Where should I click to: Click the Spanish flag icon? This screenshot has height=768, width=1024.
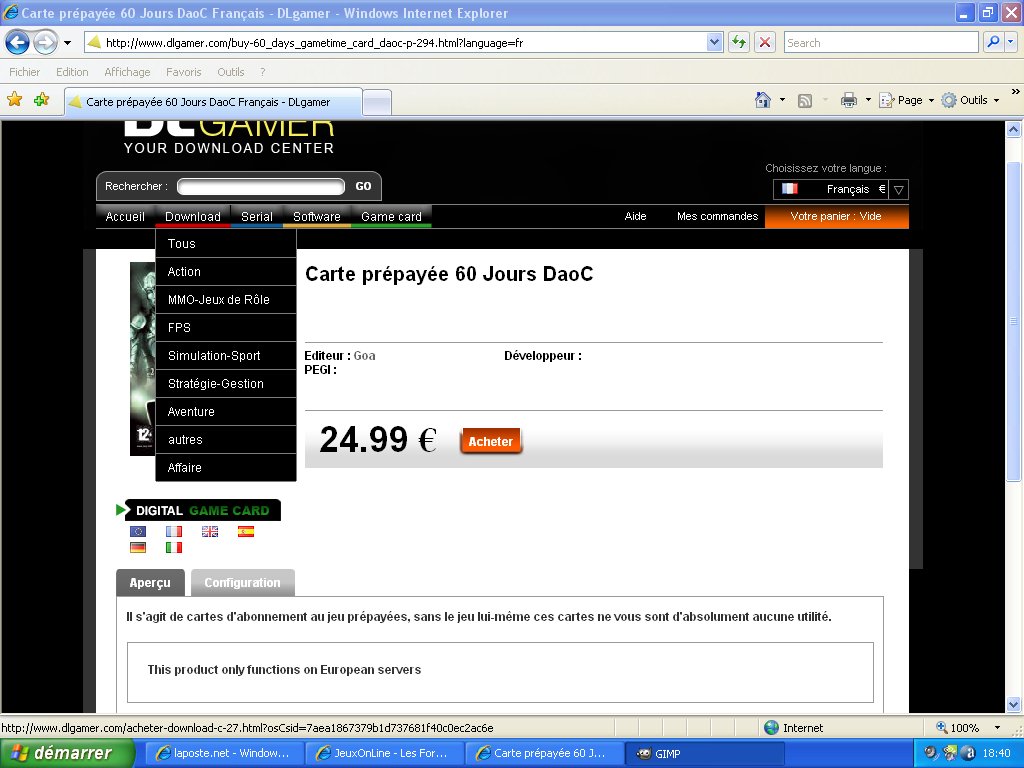(x=246, y=532)
